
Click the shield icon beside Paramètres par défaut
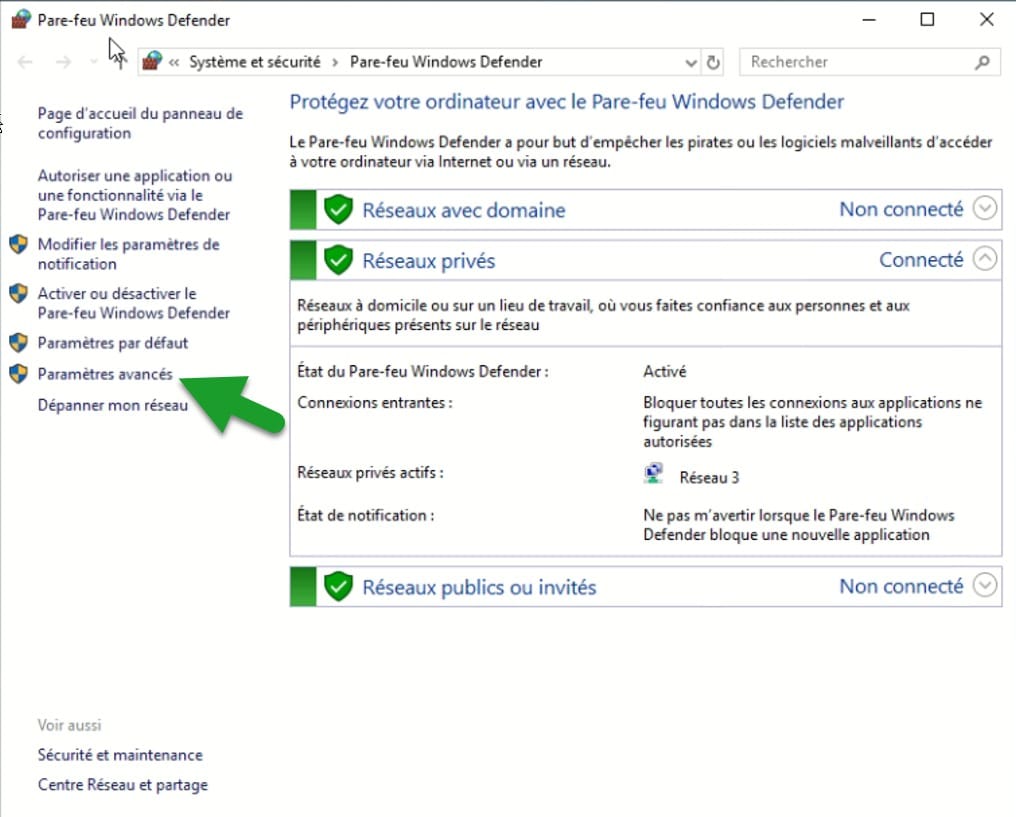coord(19,342)
